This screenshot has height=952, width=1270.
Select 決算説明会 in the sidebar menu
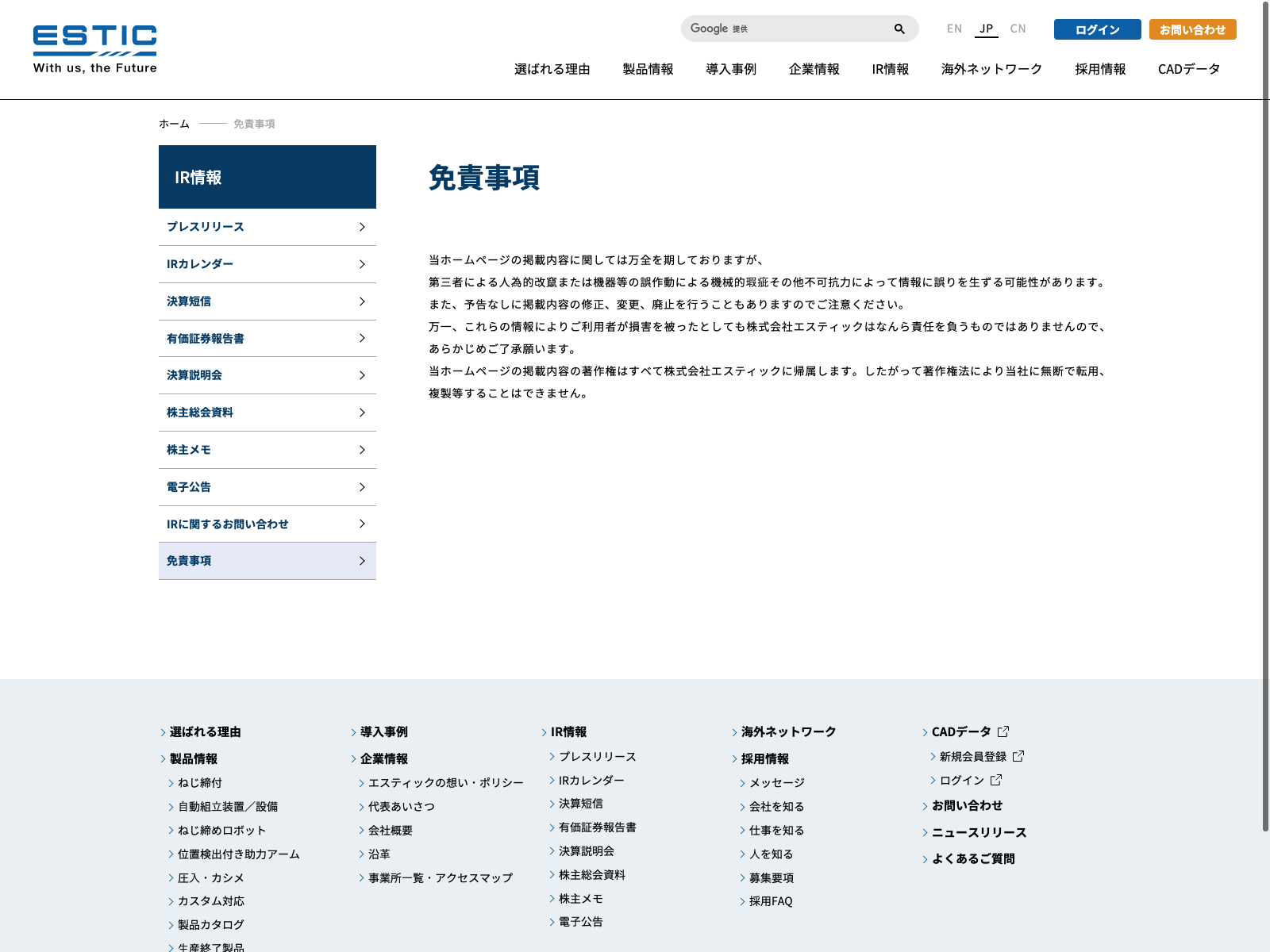click(194, 375)
